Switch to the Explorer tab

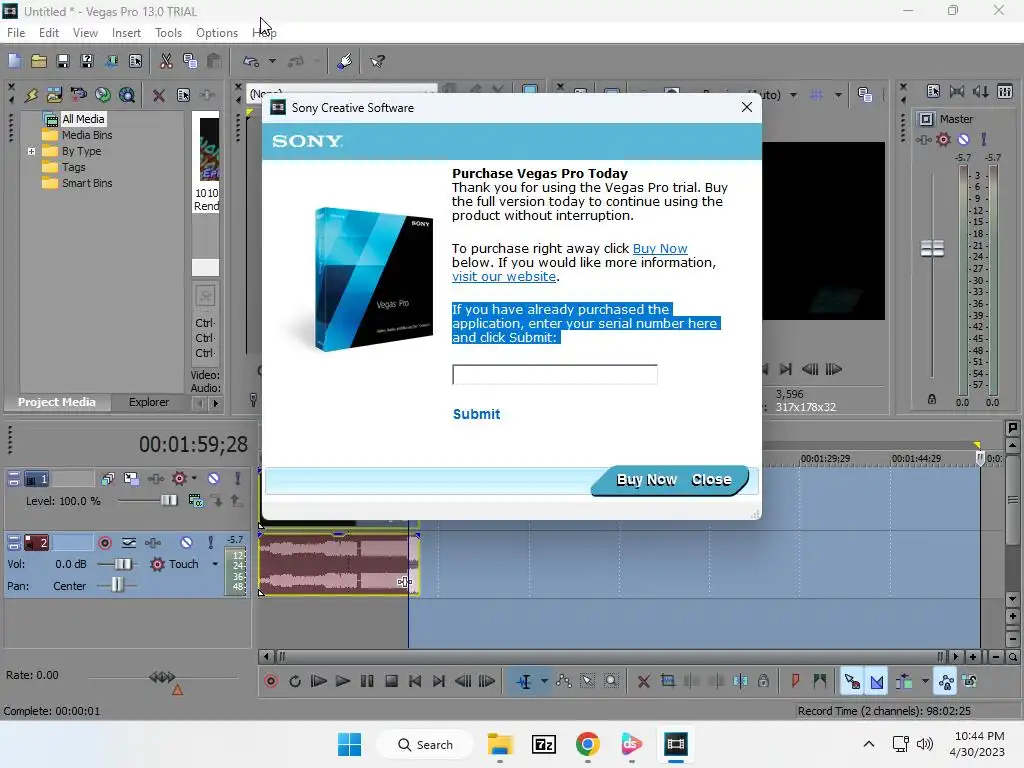[x=149, y=402]
